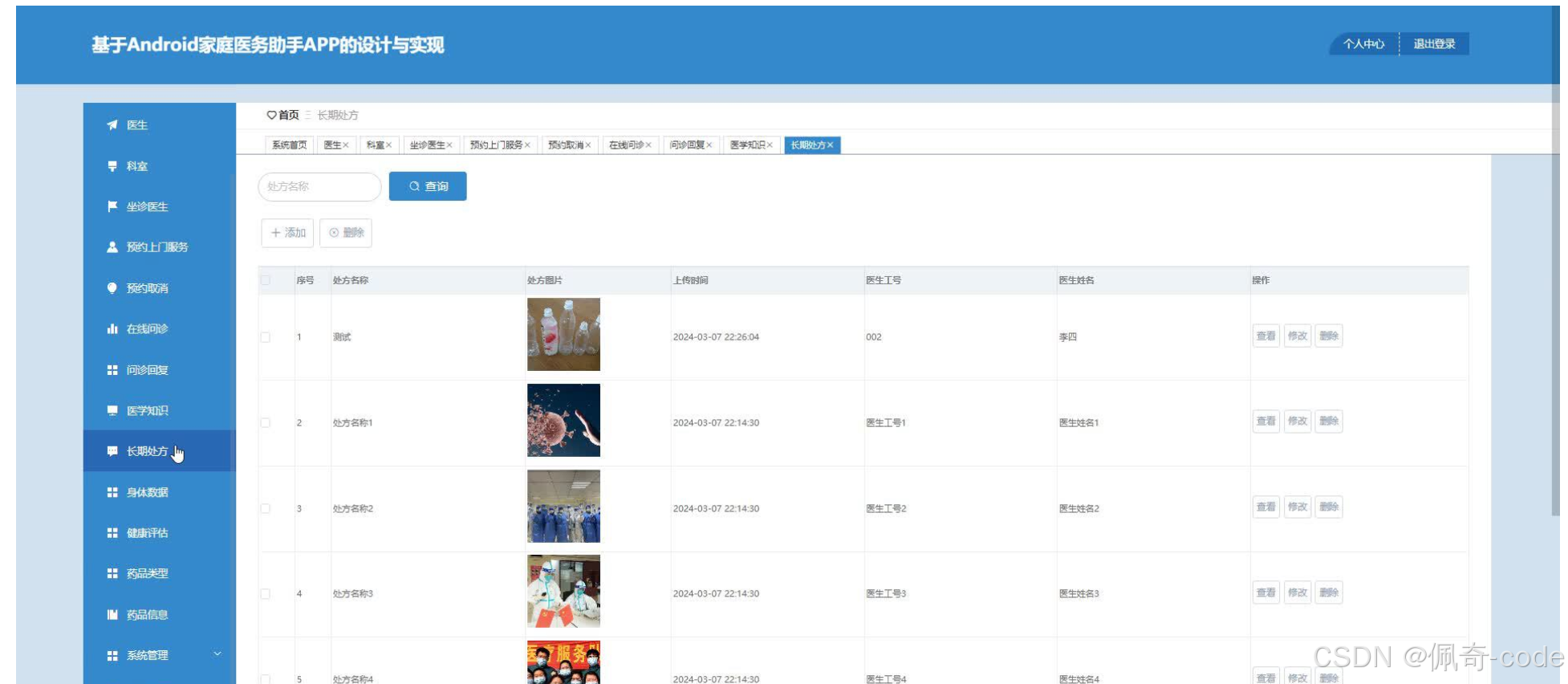Click 查看 for the 测试 row
1568x684 pixels.
[x=1266, y=336]
